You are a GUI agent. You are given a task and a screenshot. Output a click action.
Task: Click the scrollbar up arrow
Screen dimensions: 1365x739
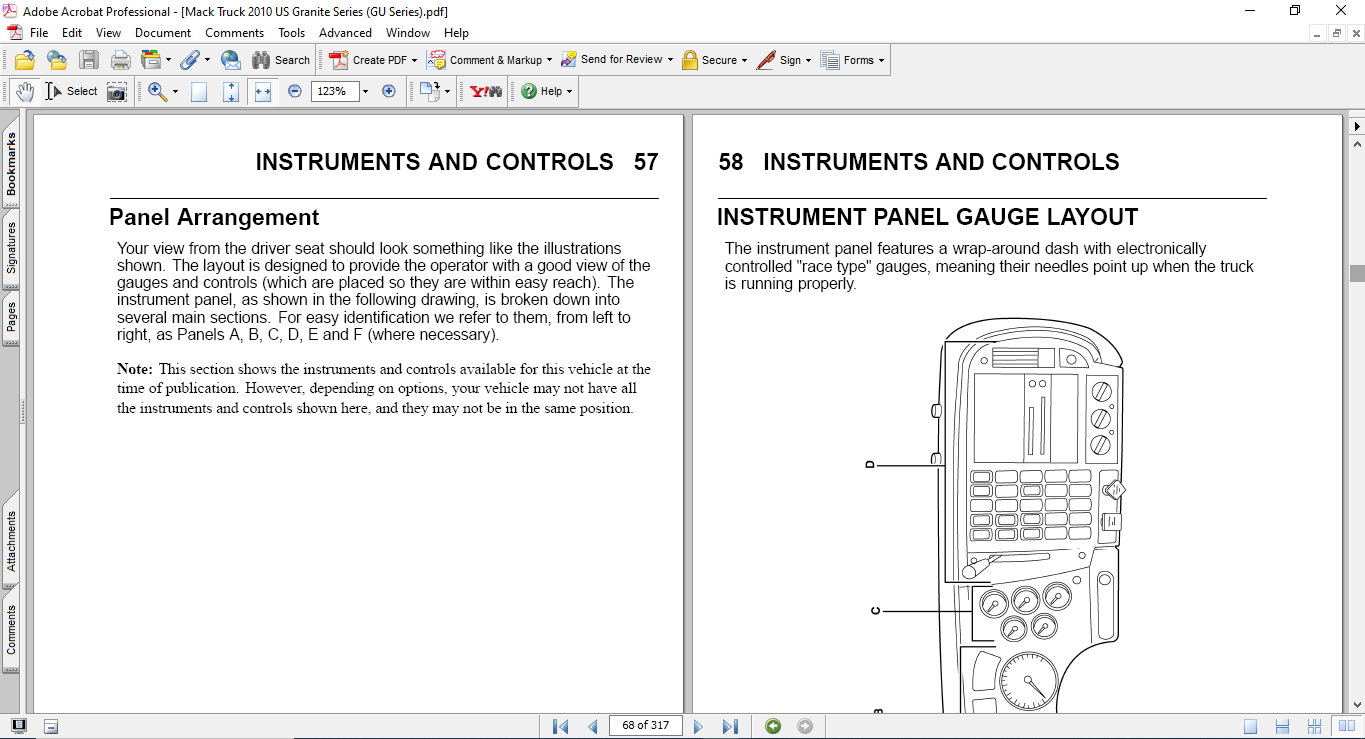coord(1357,144)
